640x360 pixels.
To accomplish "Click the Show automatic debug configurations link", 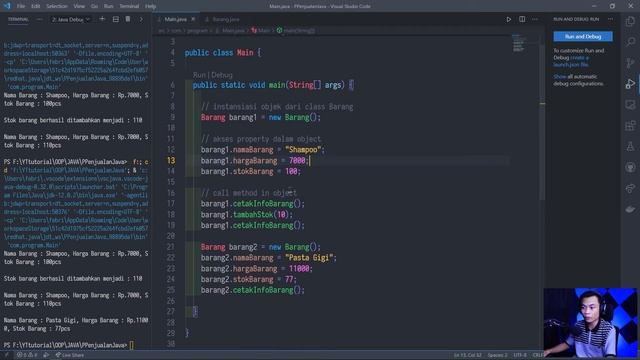I will click(x=560, y=77).
